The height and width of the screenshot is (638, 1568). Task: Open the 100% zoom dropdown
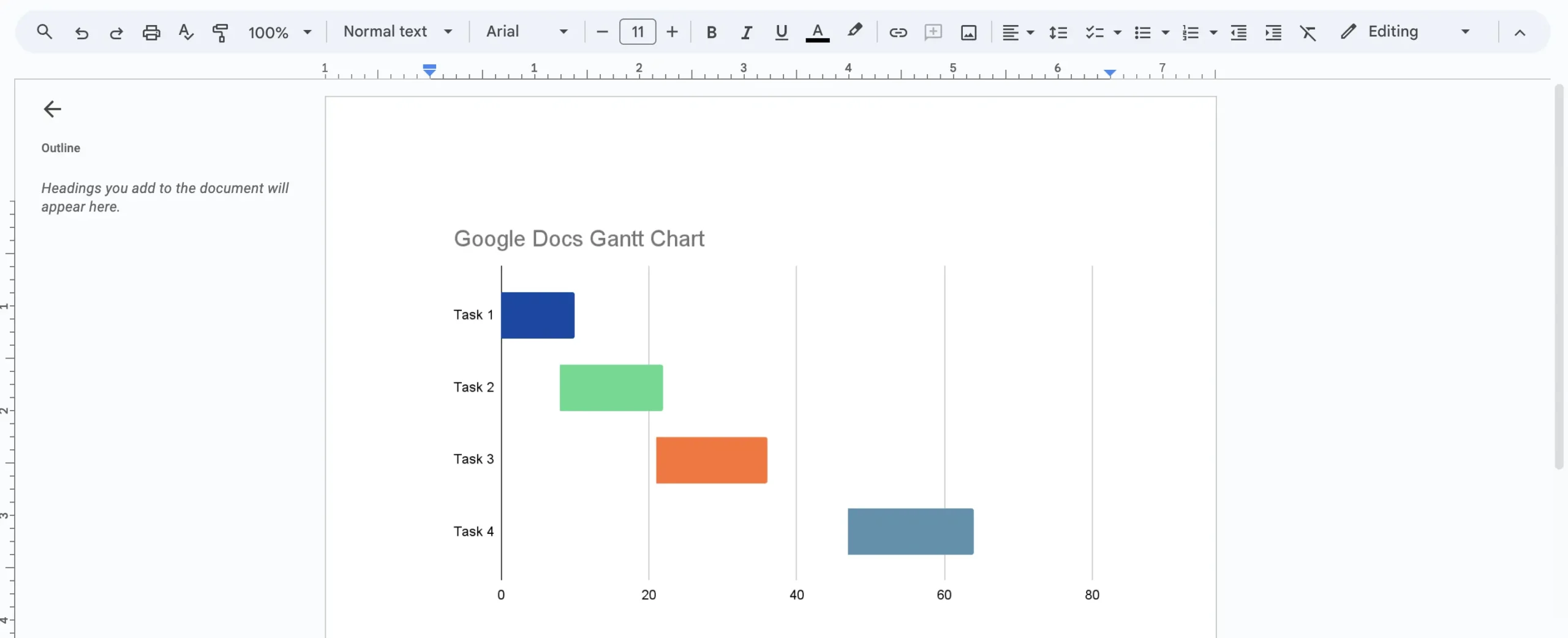(x=280, y=32)
